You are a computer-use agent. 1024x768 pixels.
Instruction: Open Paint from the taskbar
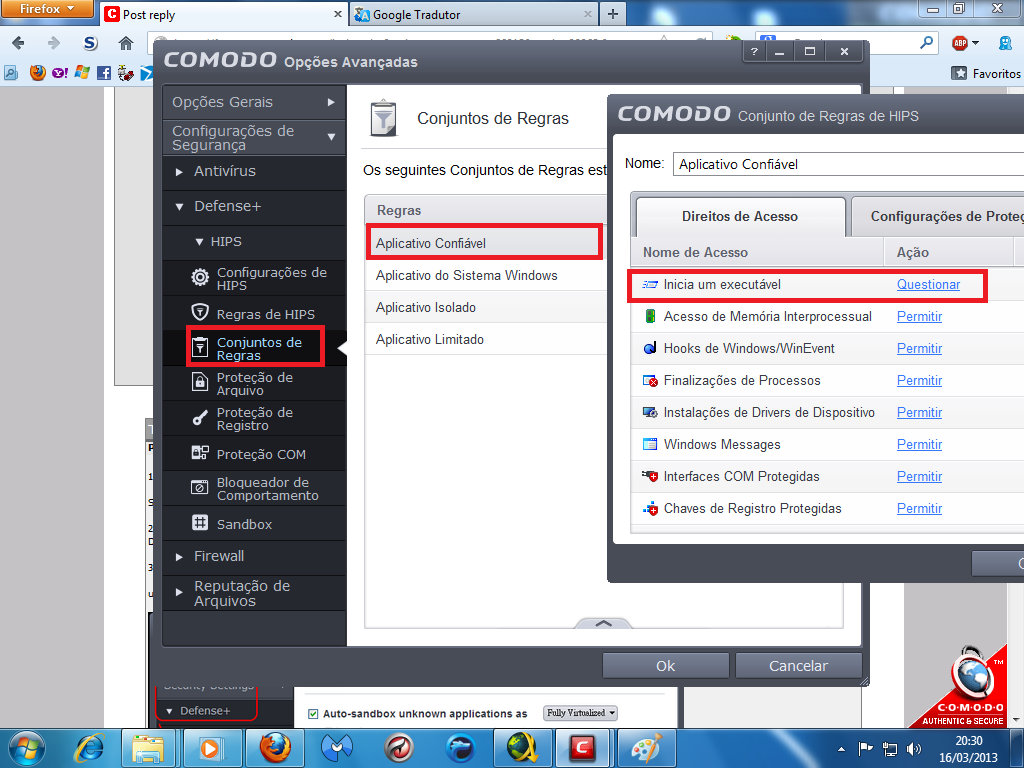[x=646, y=748]
